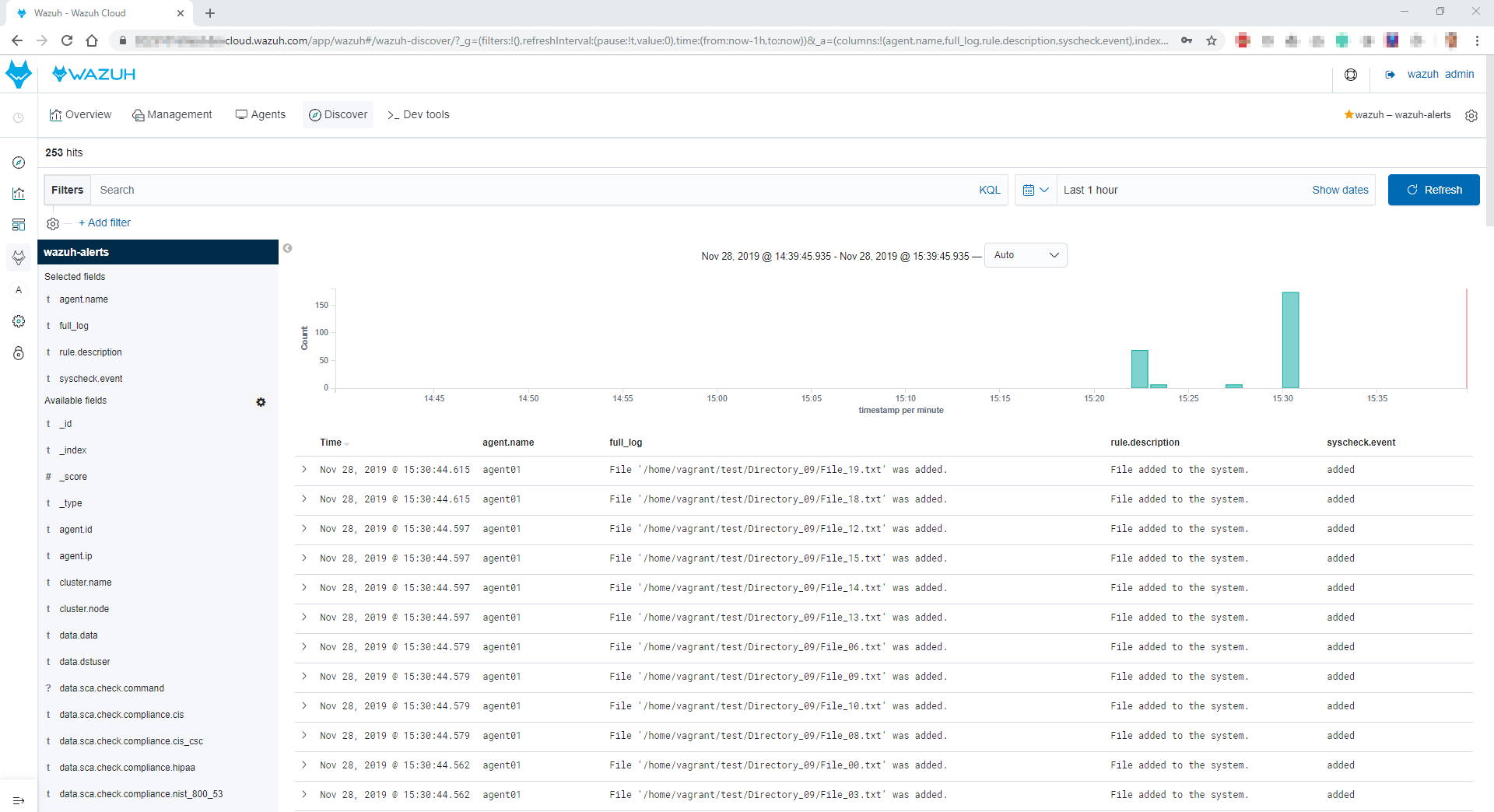This screenshot has height=812, width=1494.
Task: Open Visualize chart icon in left sidebar
Action: 19,194
